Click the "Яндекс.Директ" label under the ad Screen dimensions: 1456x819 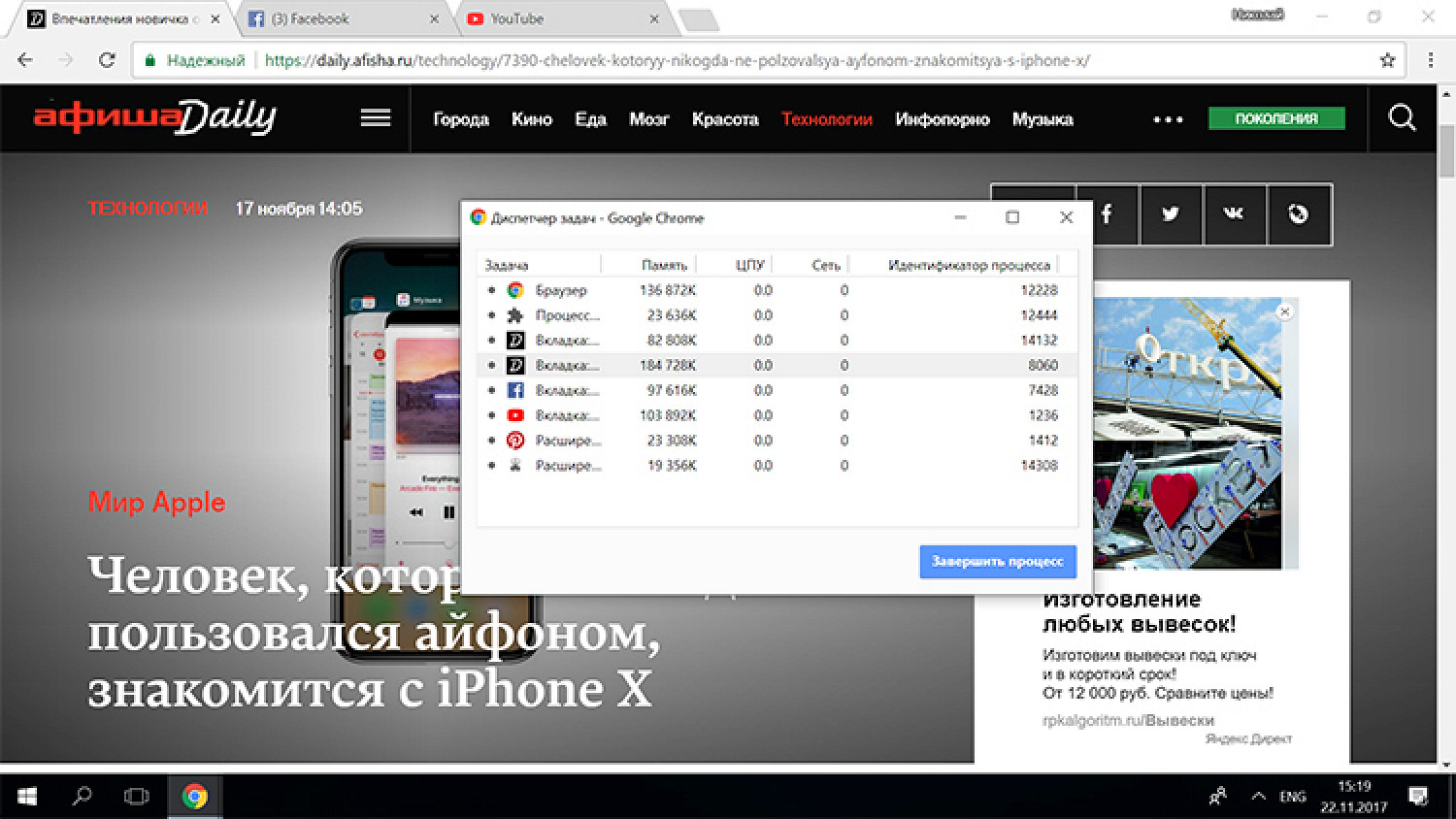tap(1248, 738)
